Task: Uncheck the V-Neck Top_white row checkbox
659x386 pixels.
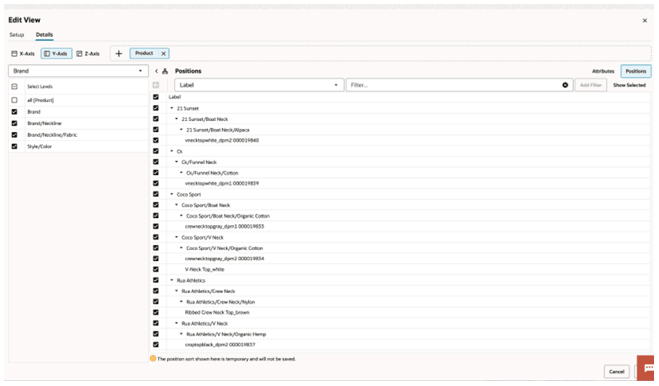Action: [x=156, y=269]
